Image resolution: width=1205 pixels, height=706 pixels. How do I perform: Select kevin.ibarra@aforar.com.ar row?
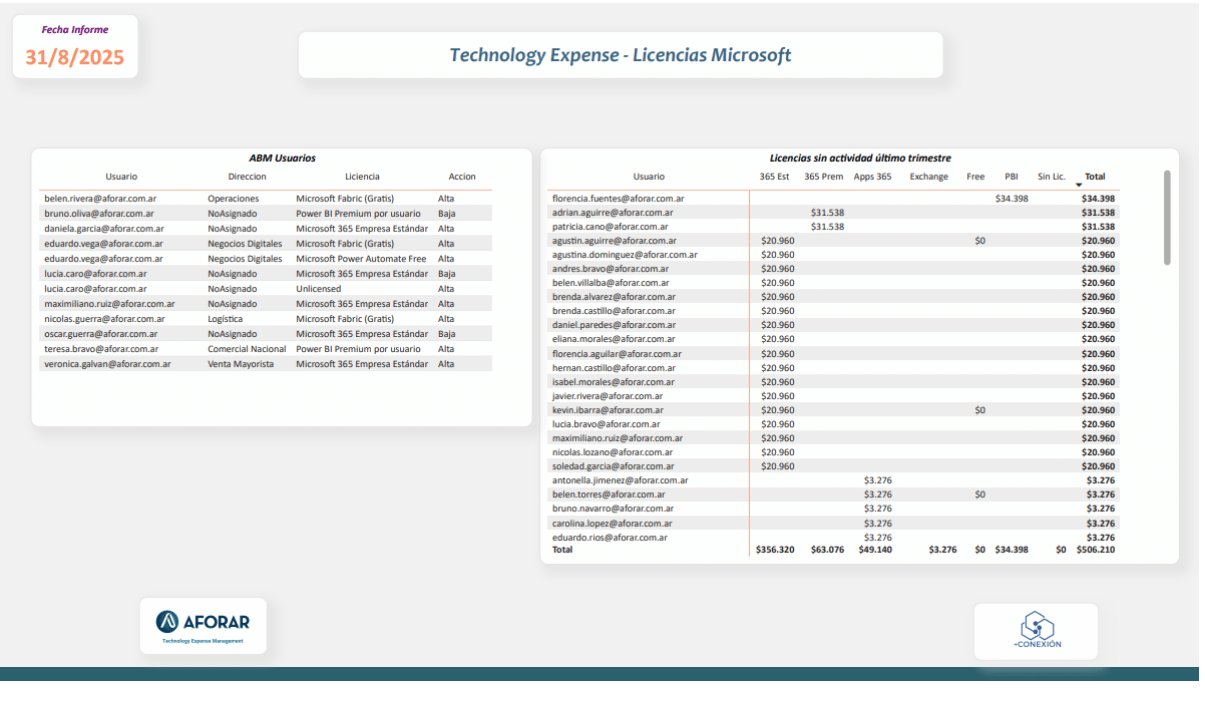pyautogui.click(x=834, y=409)
